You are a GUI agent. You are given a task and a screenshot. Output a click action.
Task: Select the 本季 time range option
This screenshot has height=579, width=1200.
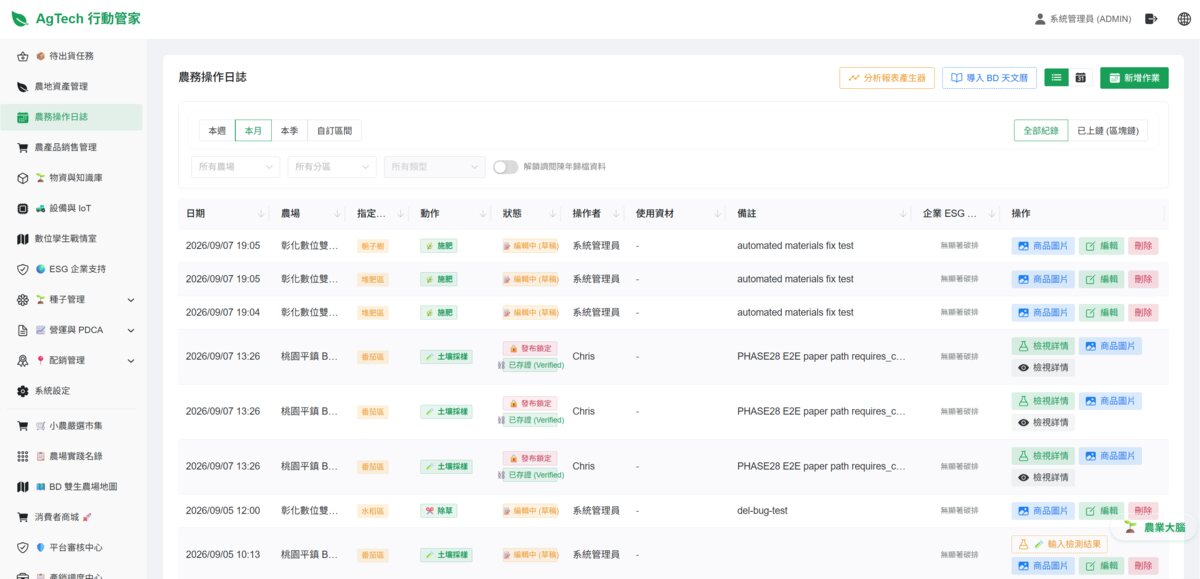[289, 131]
